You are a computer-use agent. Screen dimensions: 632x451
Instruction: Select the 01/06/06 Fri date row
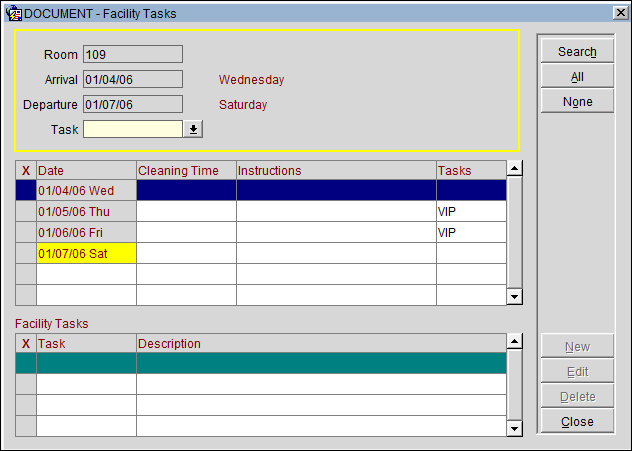pyautogui.click(x=86, y=232)
